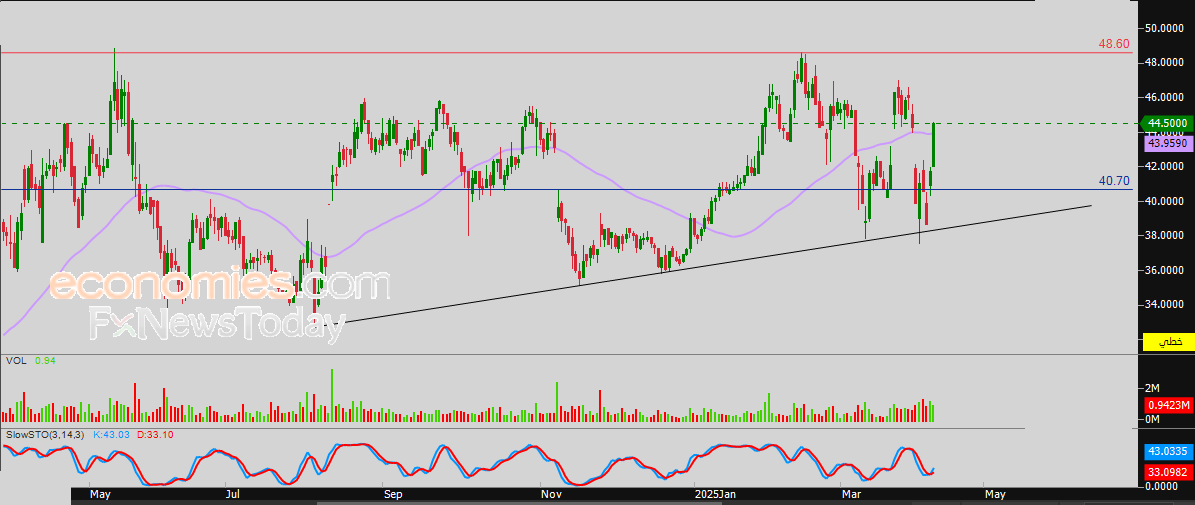Click the 0.0000 stochastic axis value

point(1163,485)
